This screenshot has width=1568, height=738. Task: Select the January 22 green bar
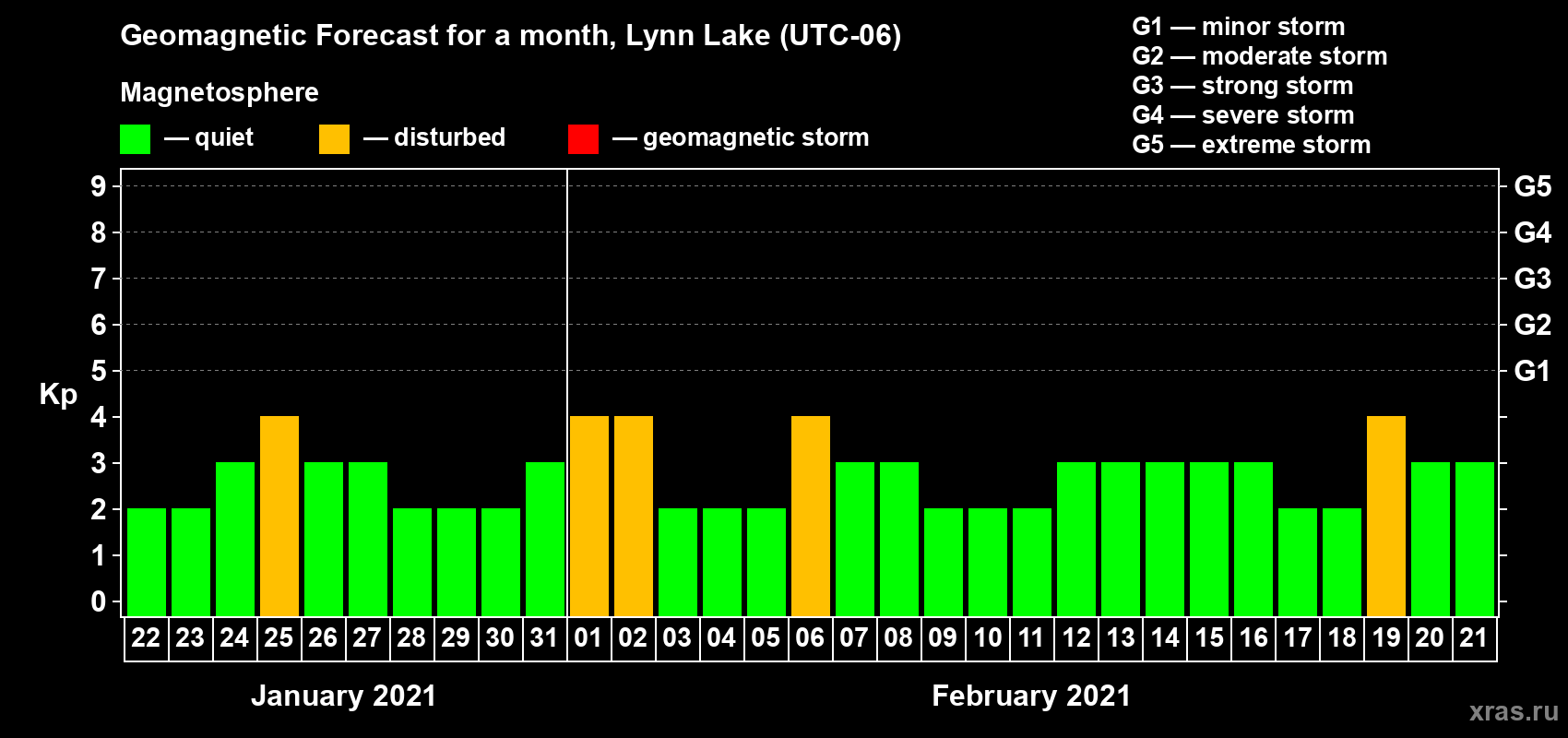(x=147, y=562)
